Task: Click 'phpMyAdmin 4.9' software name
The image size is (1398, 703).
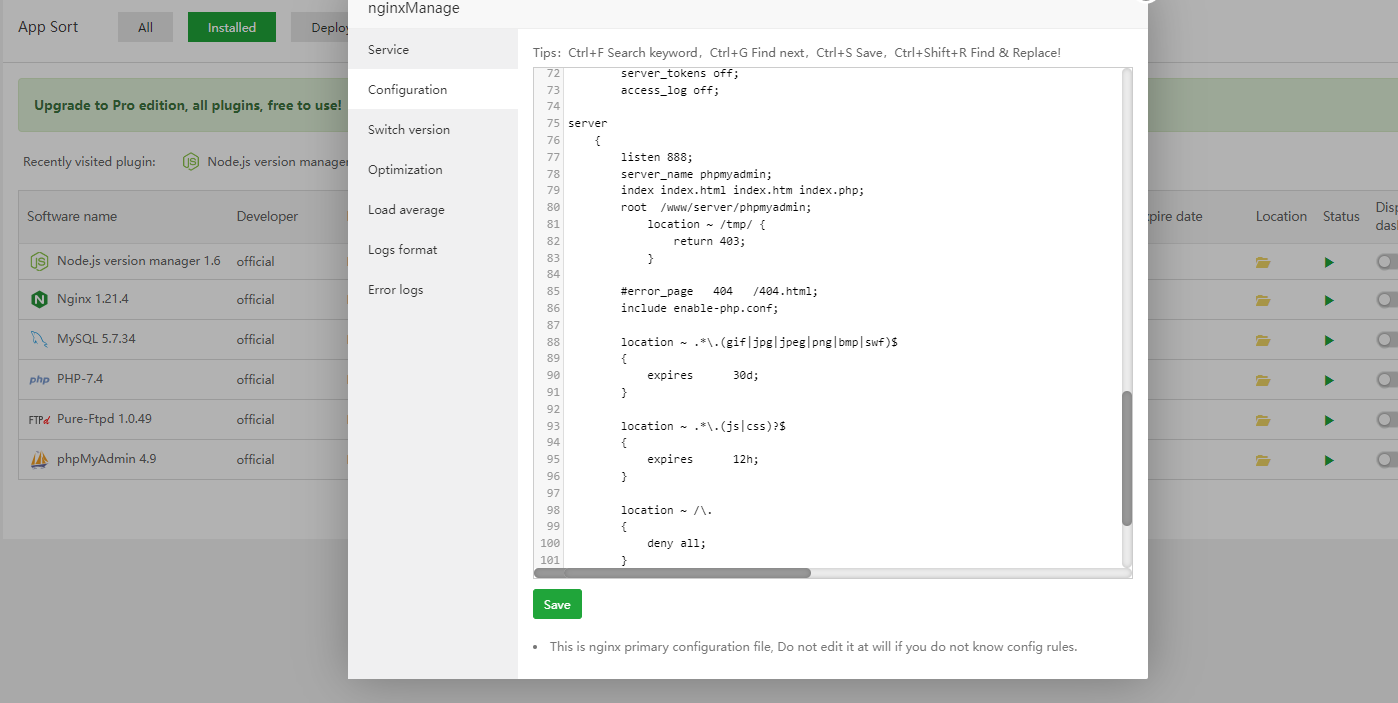Action: [x=107, y=459]
